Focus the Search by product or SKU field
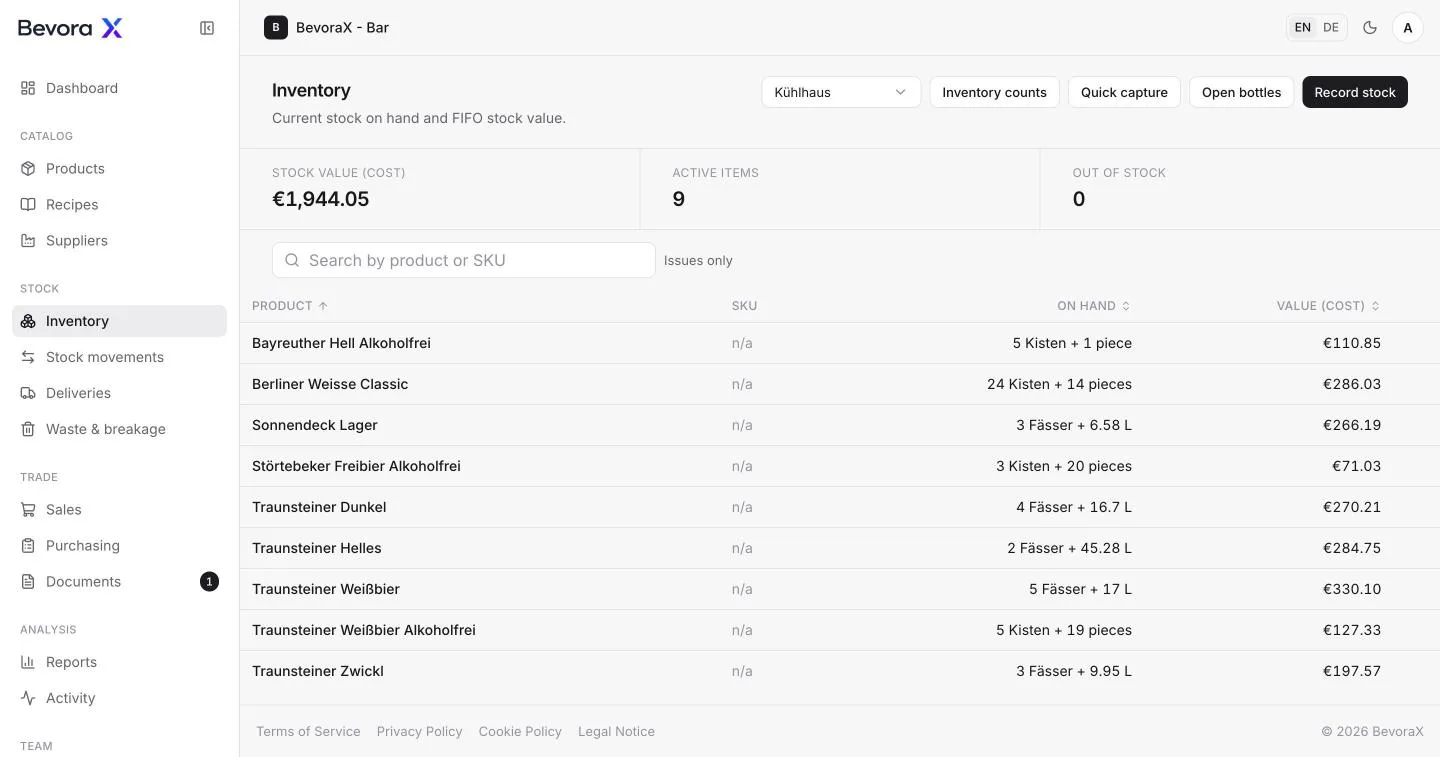This screenshot has height=757, width=1440. [x=464, y=260]
